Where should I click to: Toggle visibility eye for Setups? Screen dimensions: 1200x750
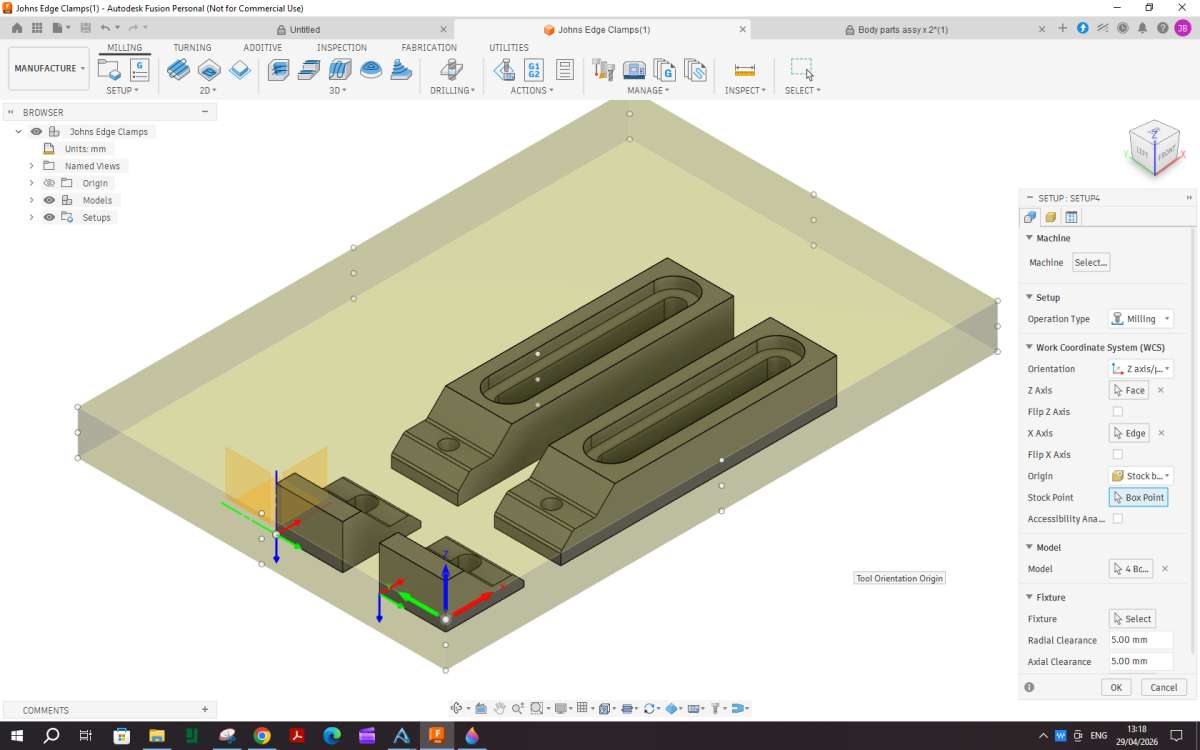pos(49,217)
